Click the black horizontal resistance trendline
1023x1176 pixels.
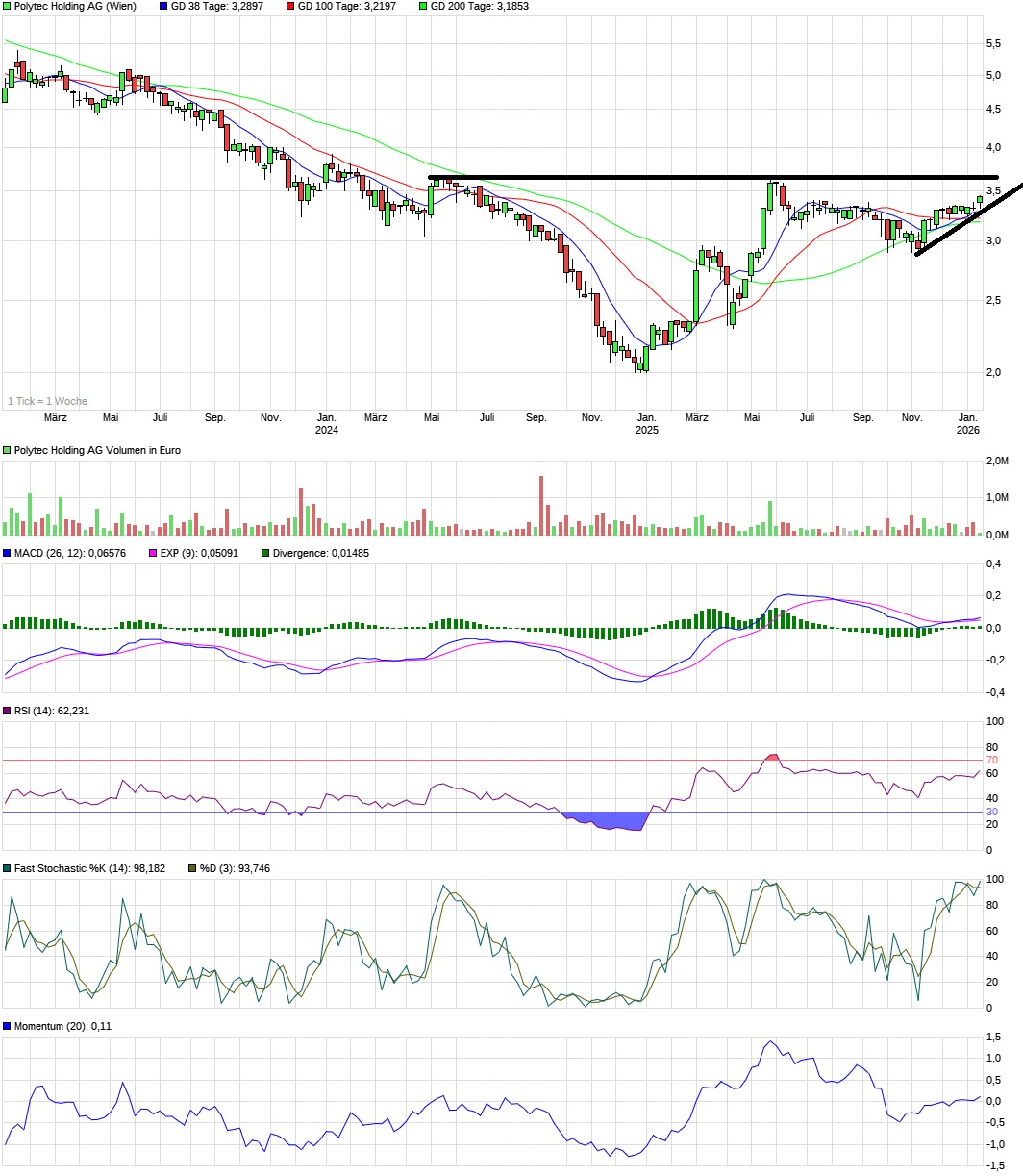tap(673, 177)
